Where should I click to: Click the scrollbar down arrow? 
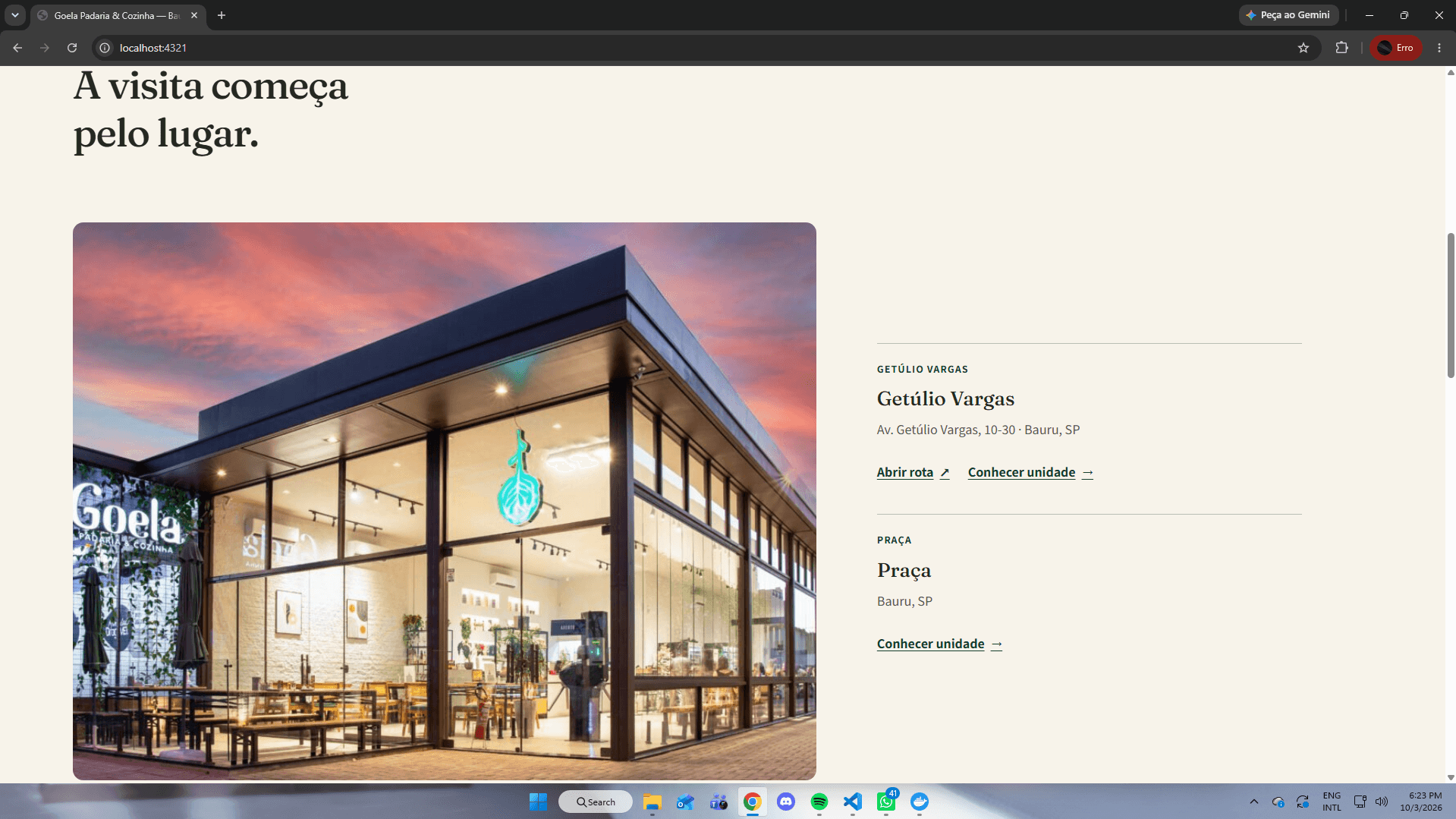1451,777
